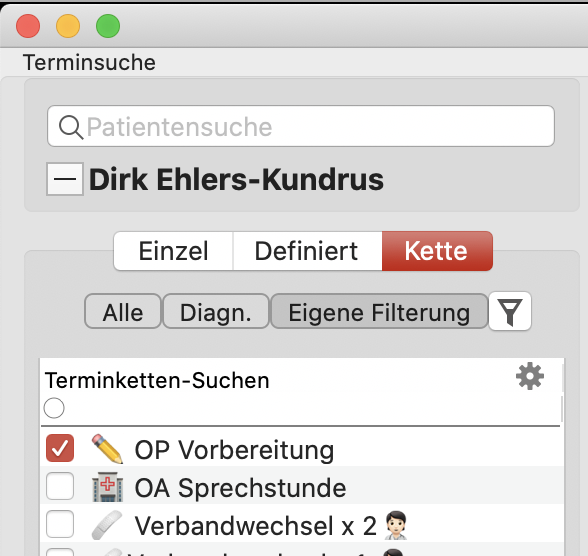588x556 pixels.
Task: Switch to the Einzel tab
Action: click(x=173, y=251)
